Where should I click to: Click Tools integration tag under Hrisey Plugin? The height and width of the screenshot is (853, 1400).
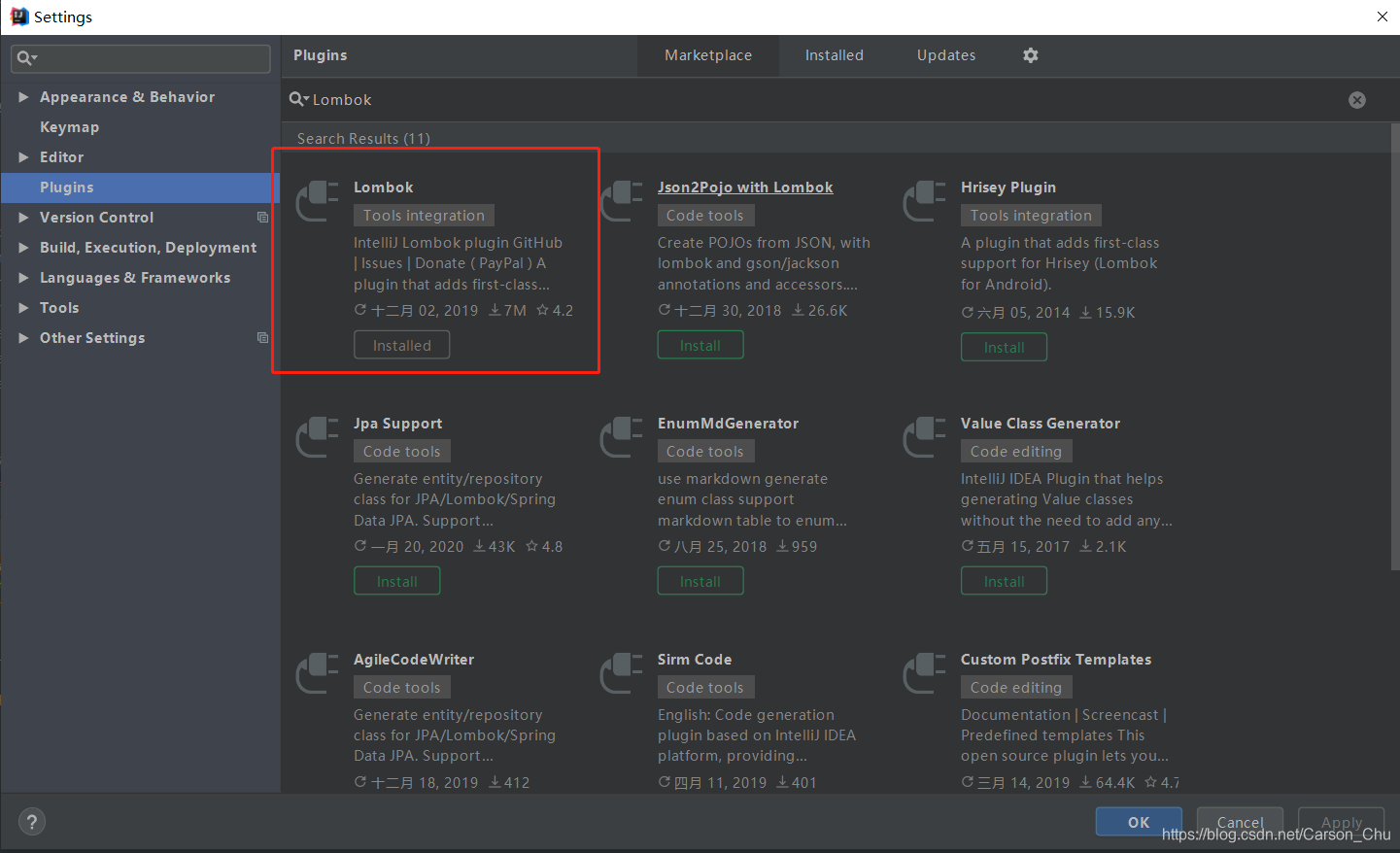[x=1031, y=216]
